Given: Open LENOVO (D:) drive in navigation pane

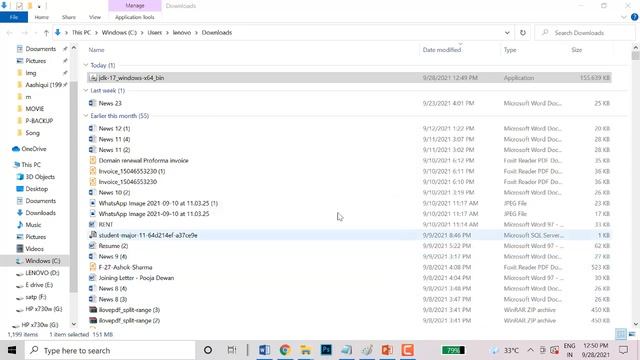Looking at the screenshot, I should 42,273.
